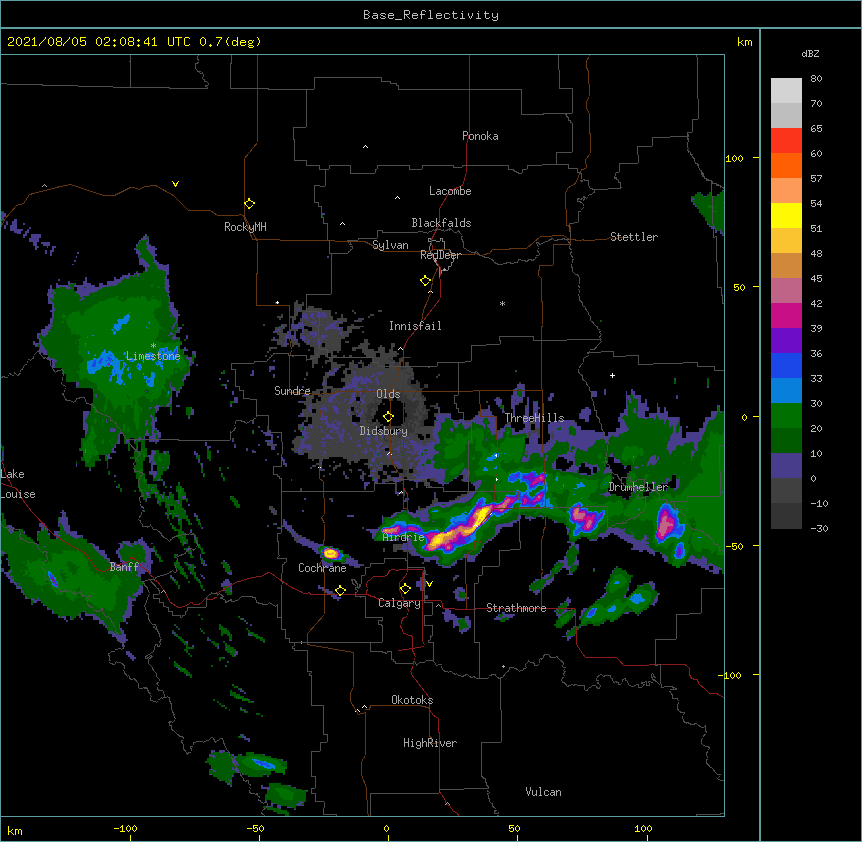The image size is (862, 842).
Task: Click the light blue 30-33 dBZ legend band
Action: pos(786,391)
